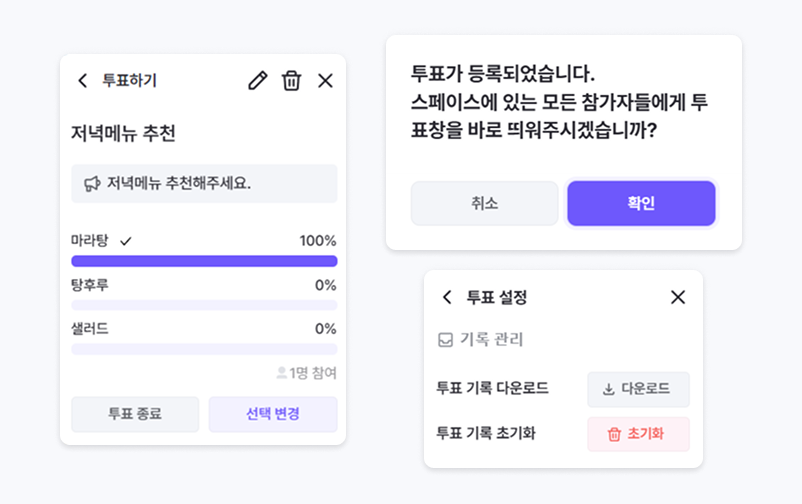Click the purple 확인 button
The width and height of the screenshot is (802, 504).
click(x=641, y=203)
